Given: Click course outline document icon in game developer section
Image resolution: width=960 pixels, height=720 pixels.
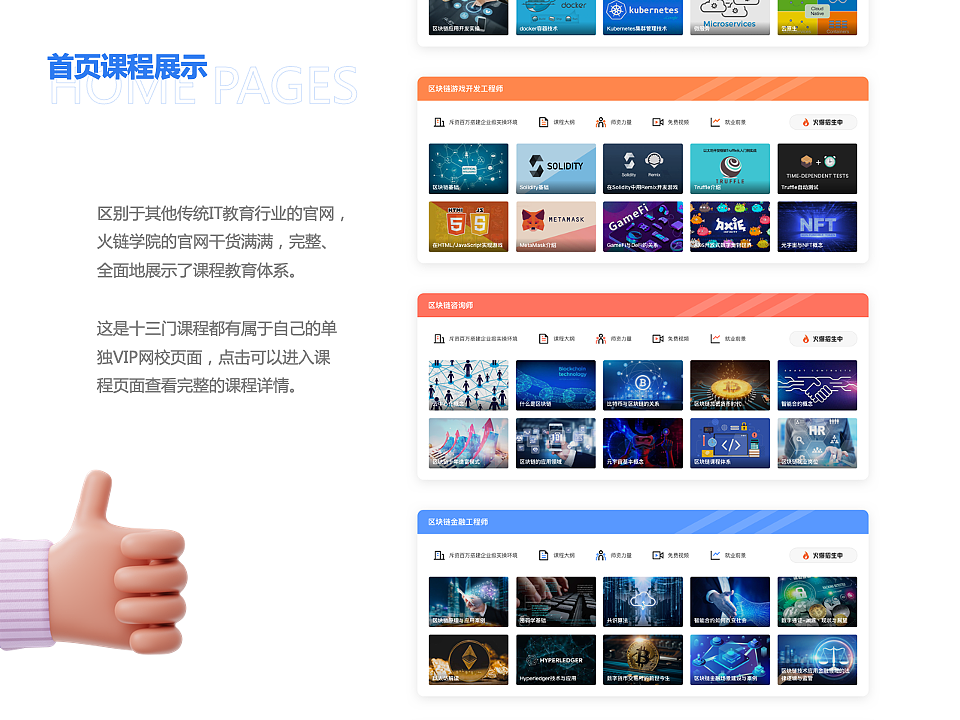Looking at the screenshot, I should (543, 122).
